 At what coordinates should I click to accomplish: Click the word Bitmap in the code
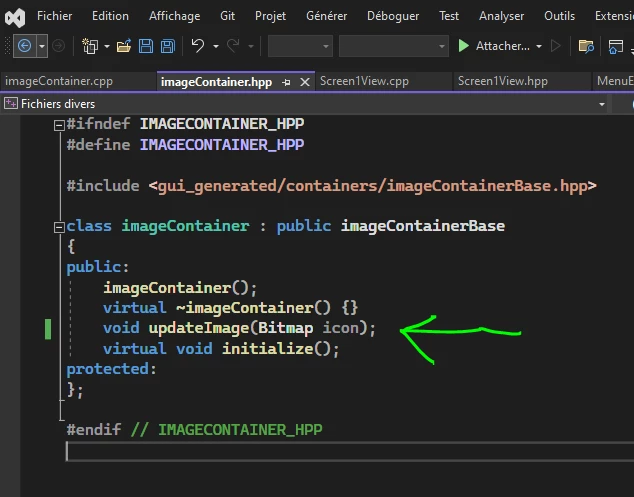click(285, 328)
